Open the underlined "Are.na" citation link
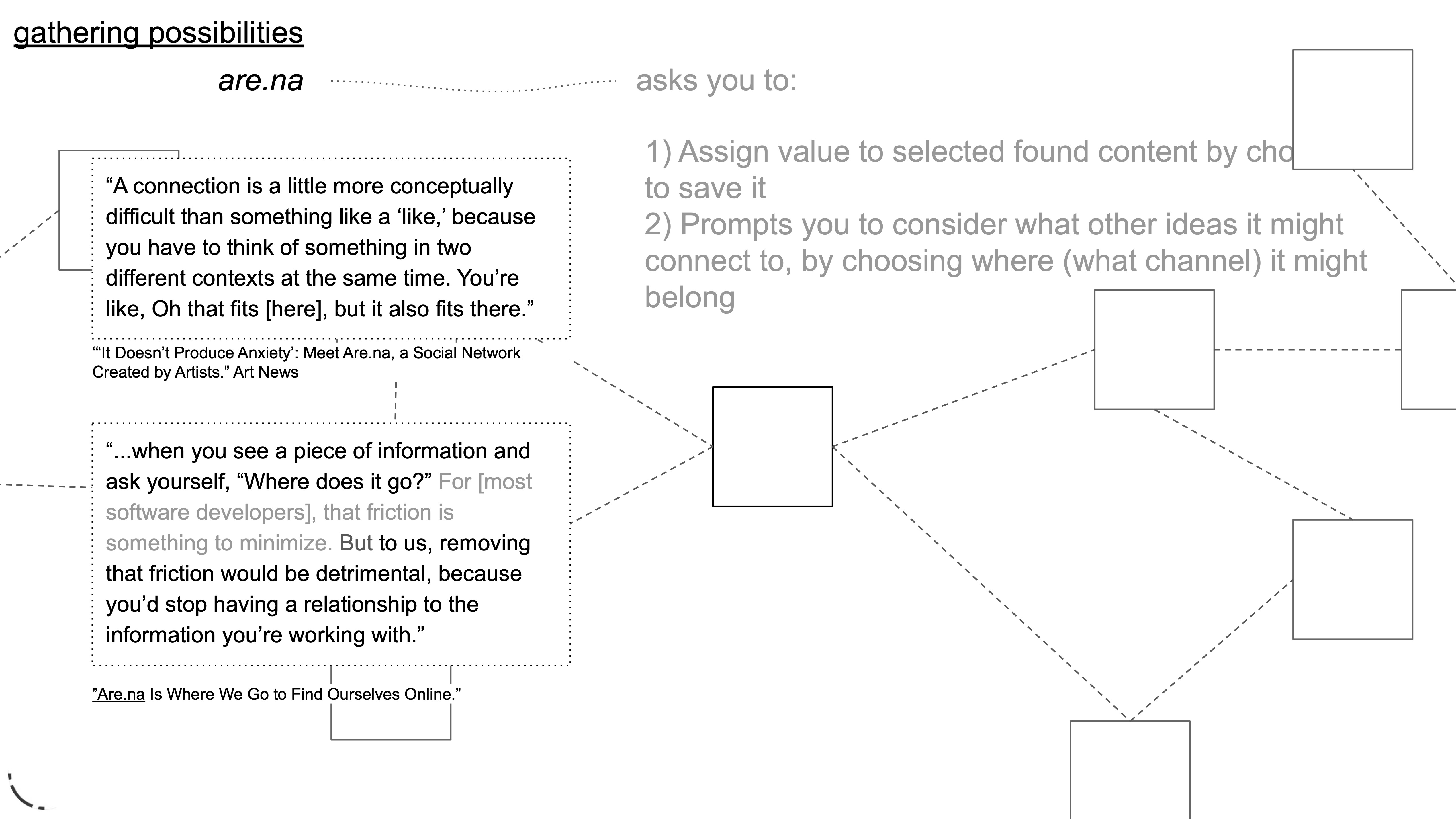Viewport: 1456px width, 819px height. tap(119, 694)
